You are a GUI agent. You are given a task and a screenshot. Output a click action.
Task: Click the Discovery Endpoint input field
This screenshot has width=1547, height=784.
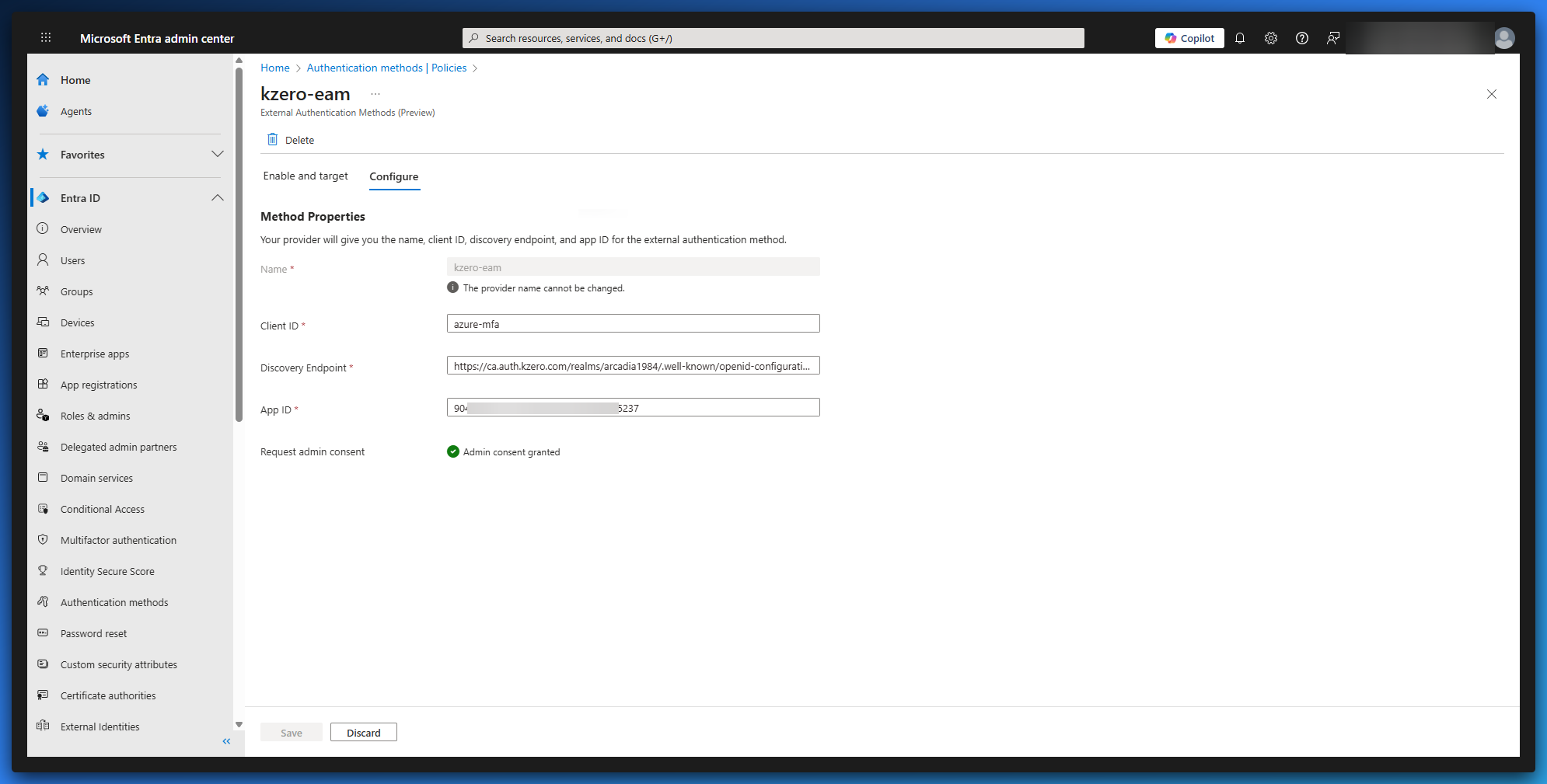pyautogui.click(x=634, y=365)
